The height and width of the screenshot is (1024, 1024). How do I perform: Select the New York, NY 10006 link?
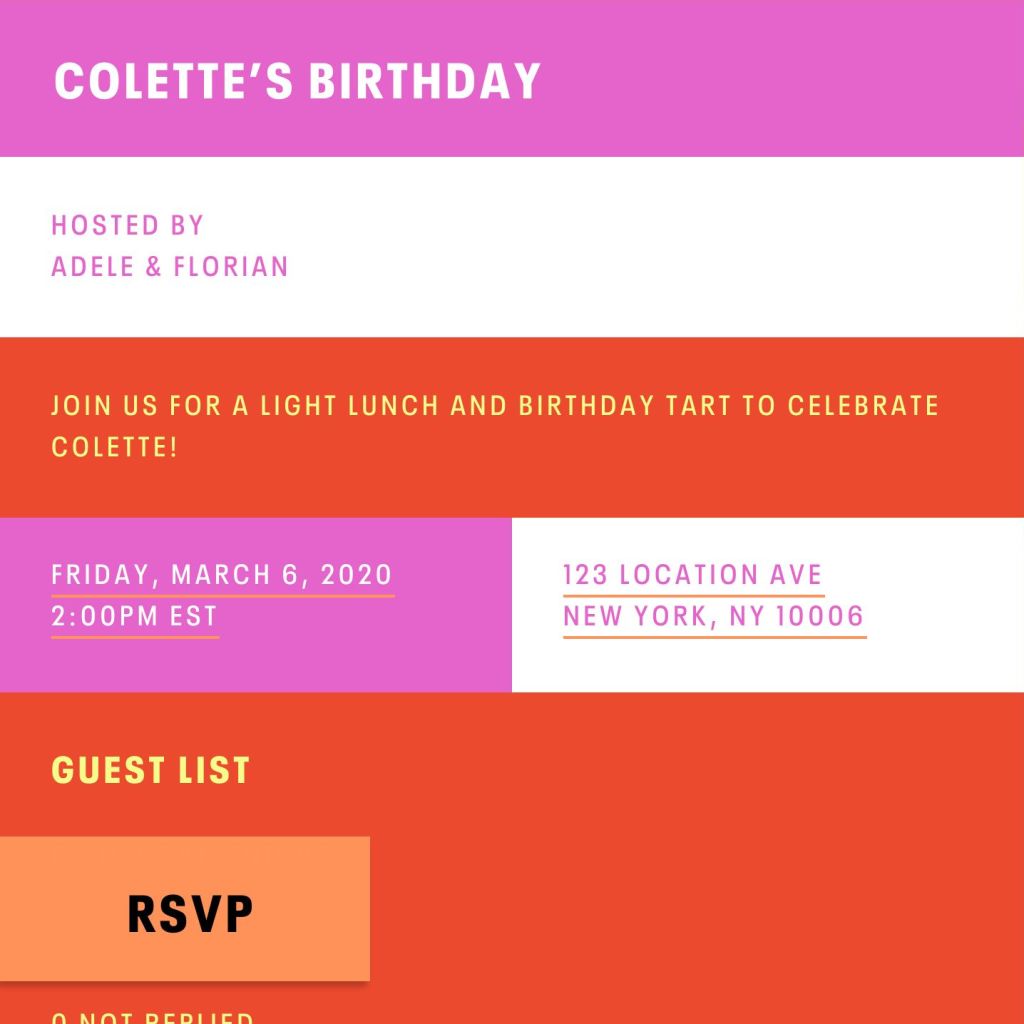[x=714, y=616]
